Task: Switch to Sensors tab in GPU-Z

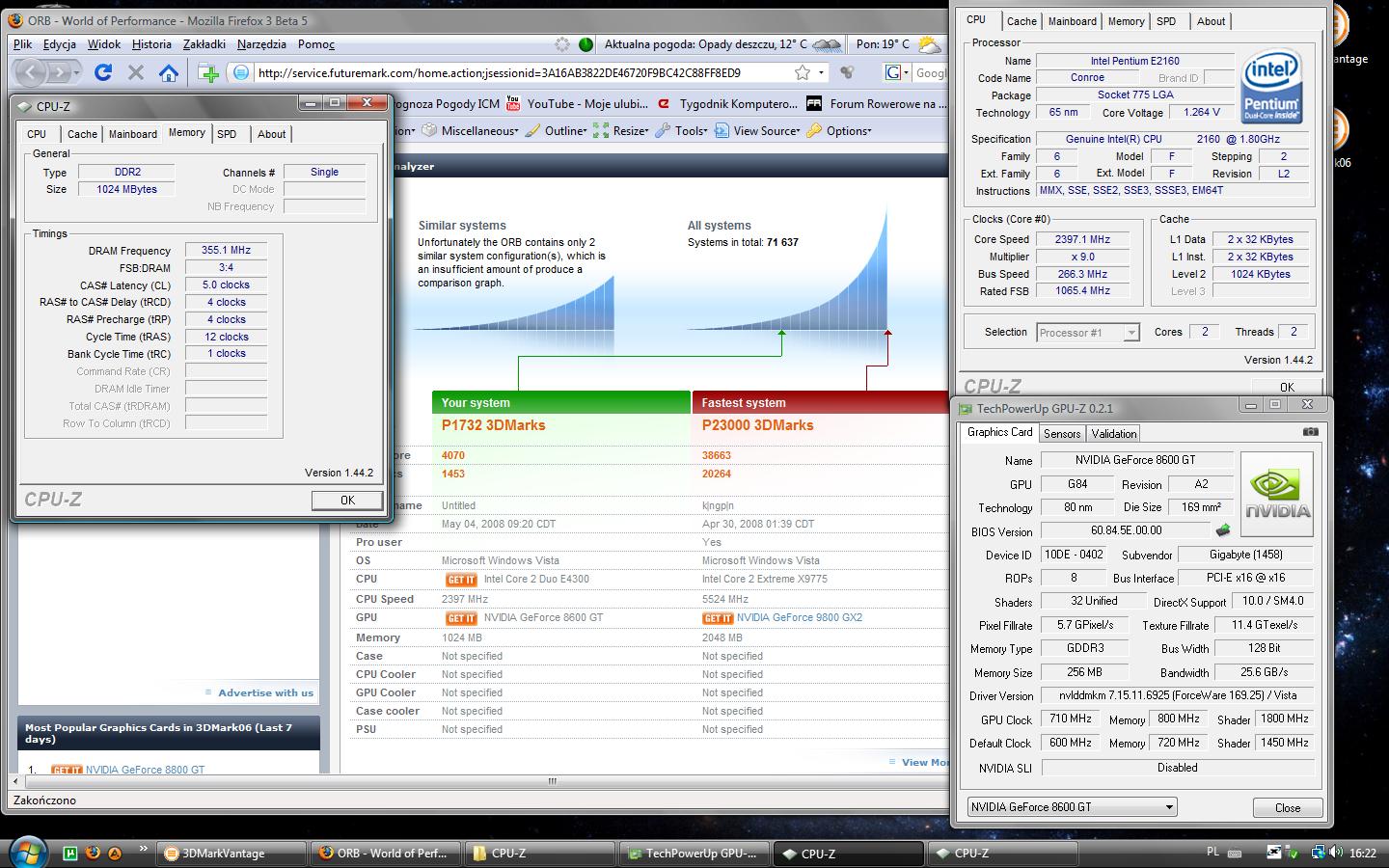Action: tap(1062, 434)
